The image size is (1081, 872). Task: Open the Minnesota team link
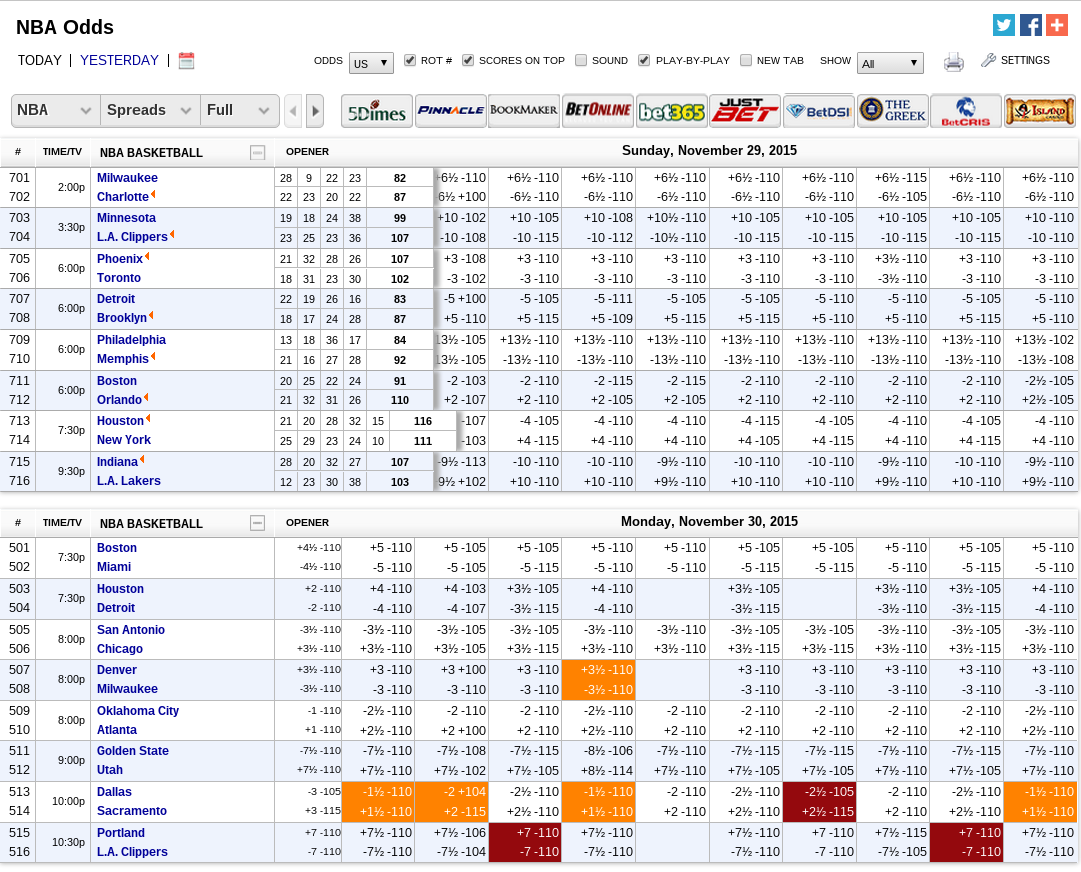(126, 218)
